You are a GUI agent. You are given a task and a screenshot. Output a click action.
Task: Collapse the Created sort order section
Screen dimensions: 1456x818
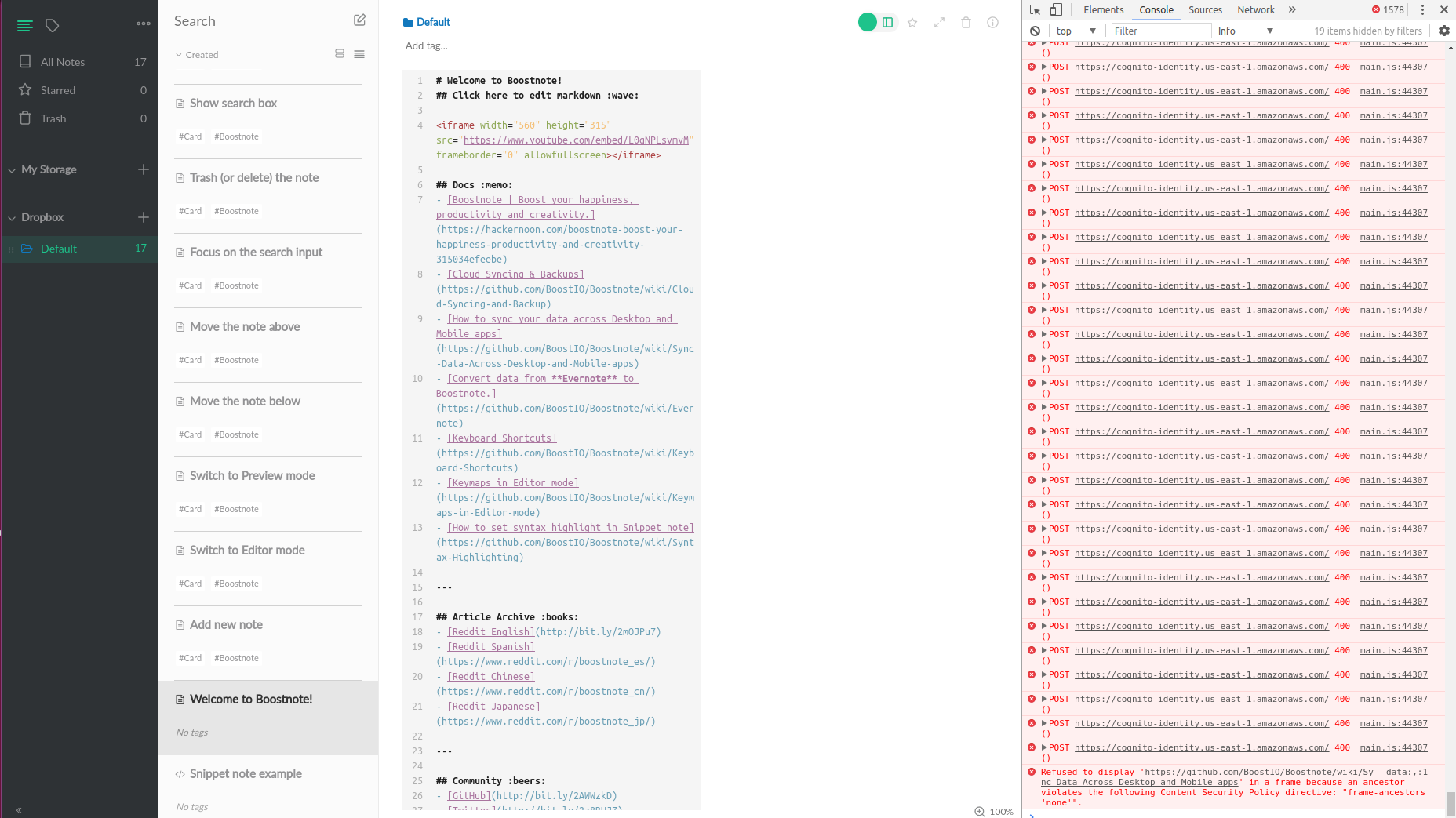point(196,54)
